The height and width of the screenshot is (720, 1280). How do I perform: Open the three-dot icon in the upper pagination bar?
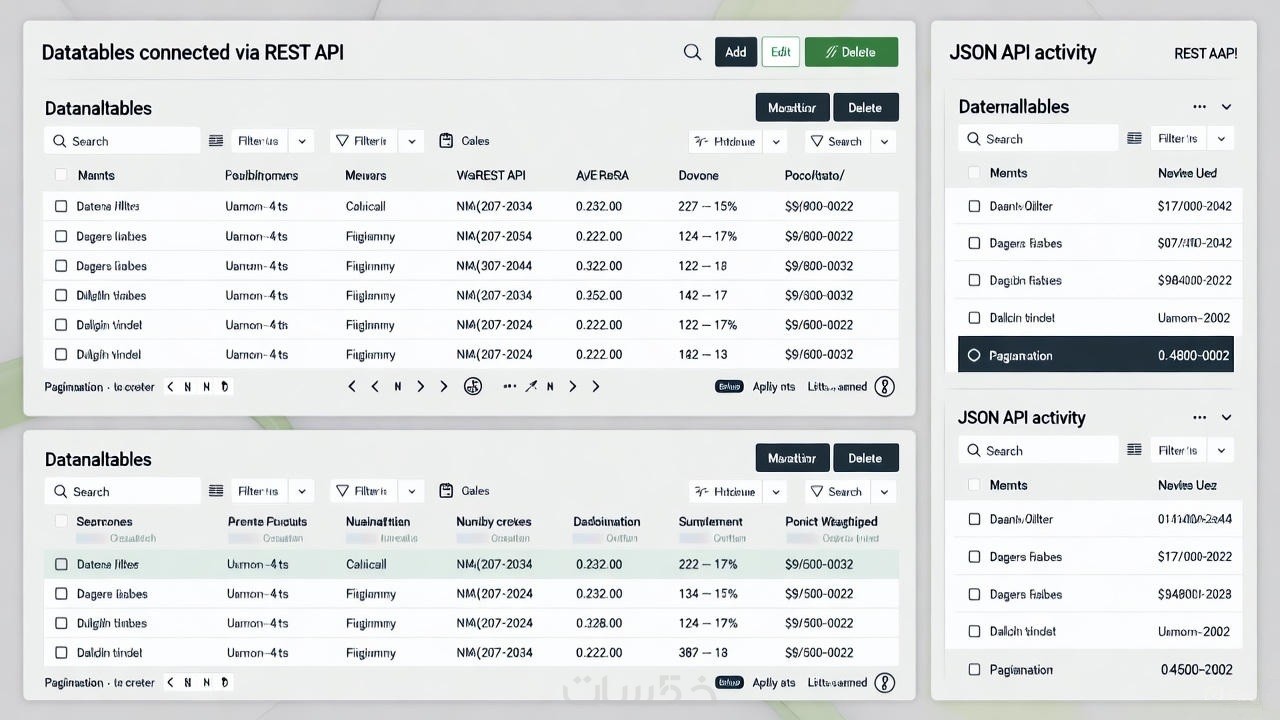coord(510,386)
